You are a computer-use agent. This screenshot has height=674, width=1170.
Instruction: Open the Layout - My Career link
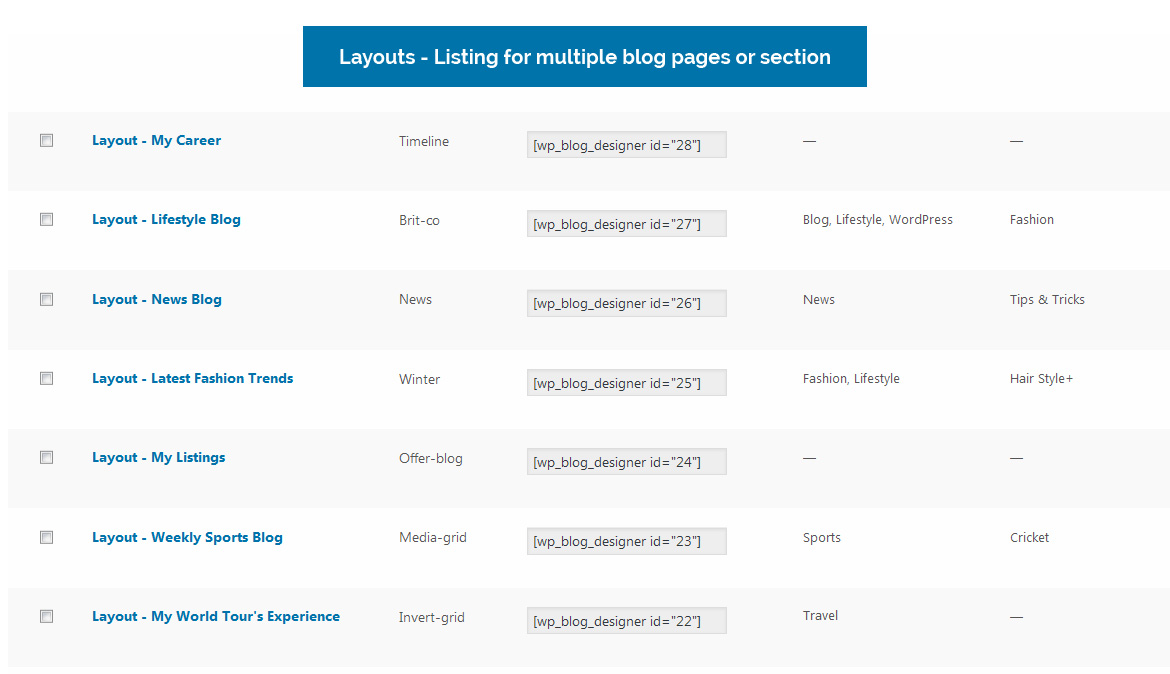[156, 140]
